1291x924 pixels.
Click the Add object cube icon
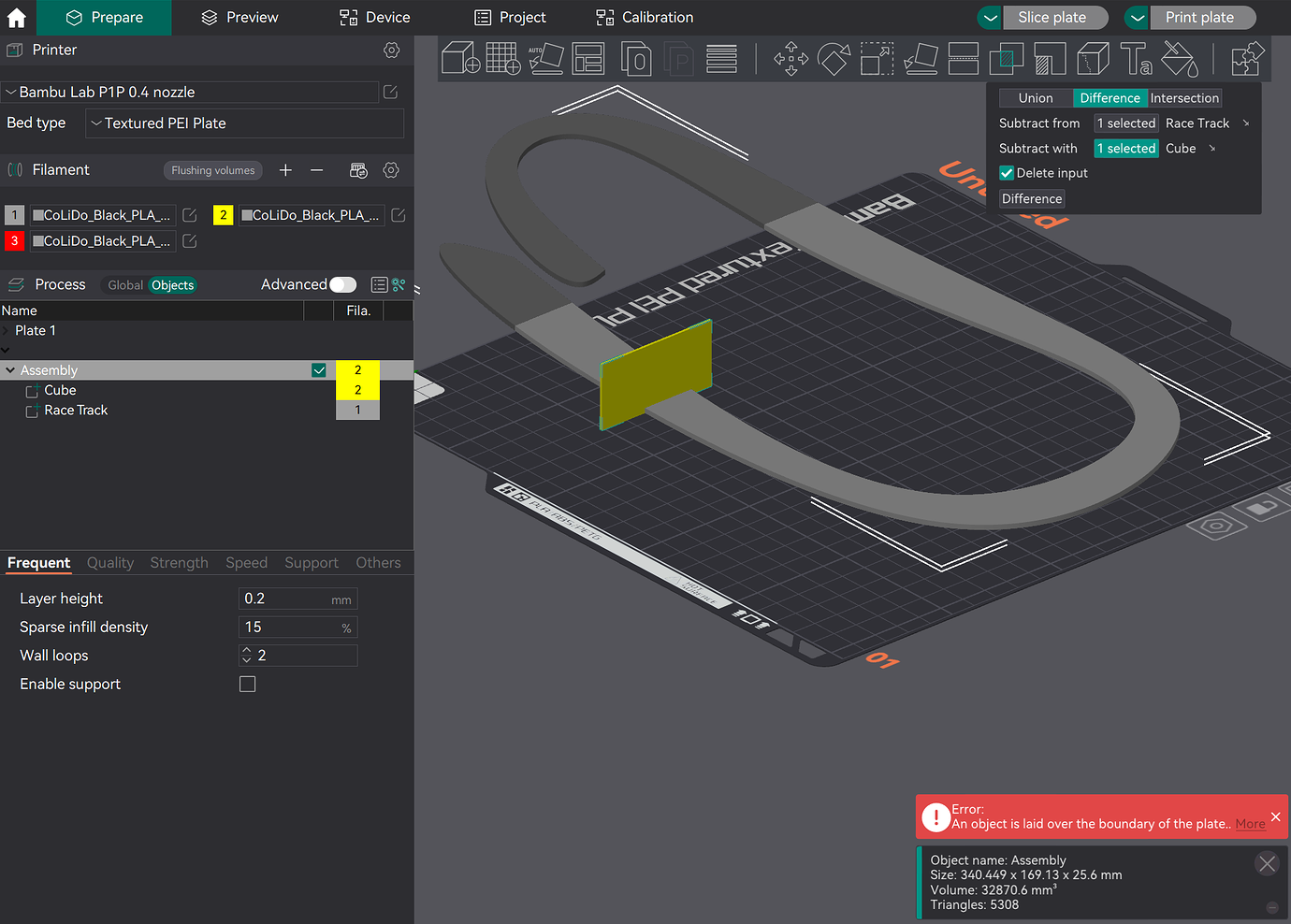pyautogui.click(x=460, y=59)
